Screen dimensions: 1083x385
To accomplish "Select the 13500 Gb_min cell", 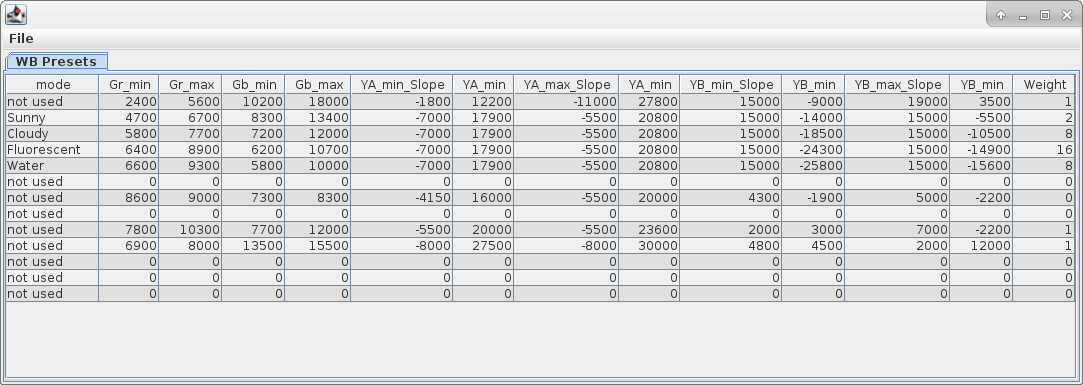I will (253, 245).
